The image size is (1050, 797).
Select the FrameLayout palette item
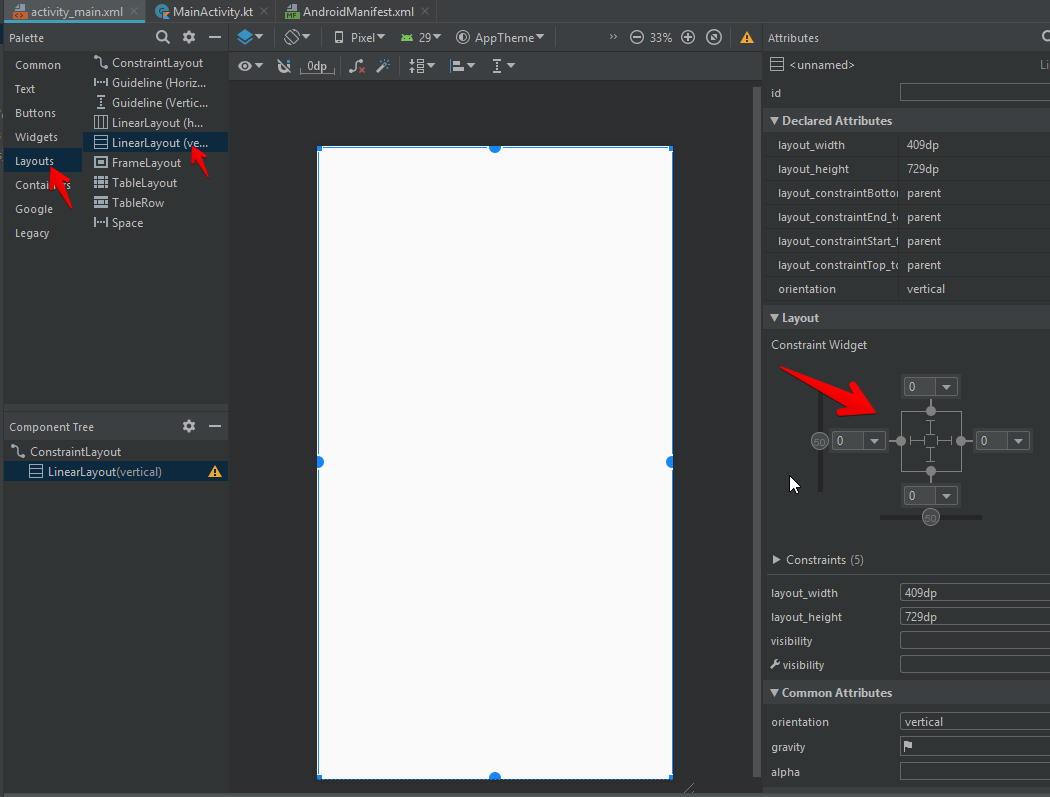(146, 163)
